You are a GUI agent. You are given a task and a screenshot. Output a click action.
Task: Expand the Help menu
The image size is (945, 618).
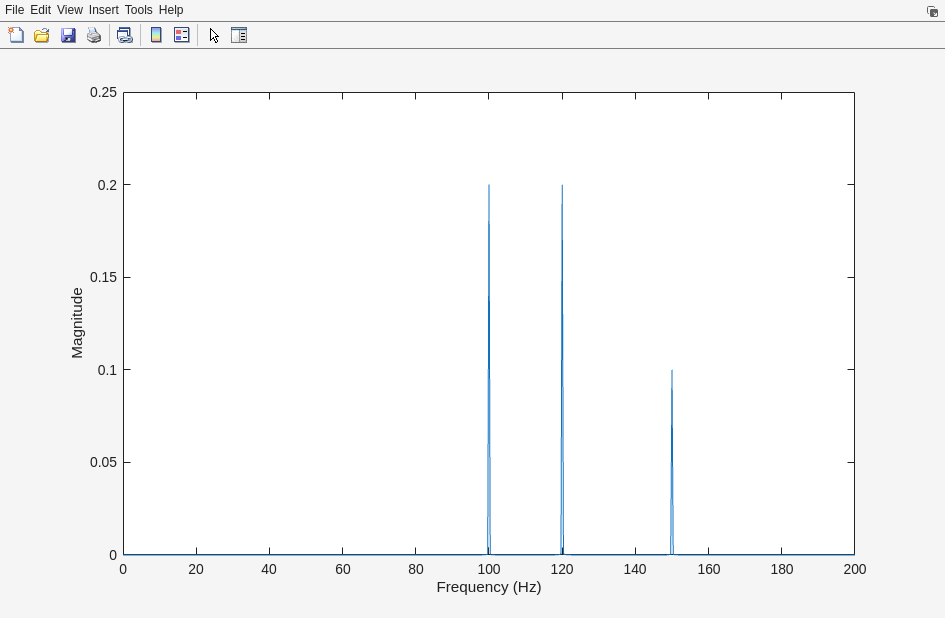tap(171, 10)
